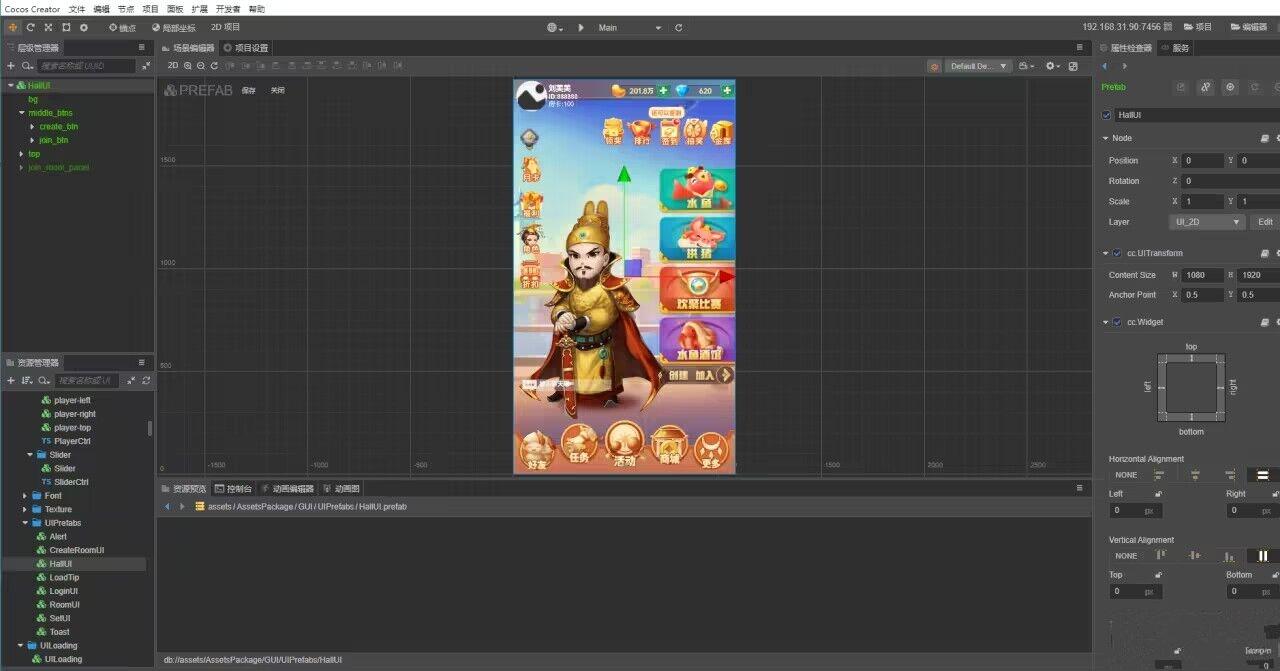Expand the Font folder in assets
This screenshot has height=671, width=1280.
pos(25,496)
